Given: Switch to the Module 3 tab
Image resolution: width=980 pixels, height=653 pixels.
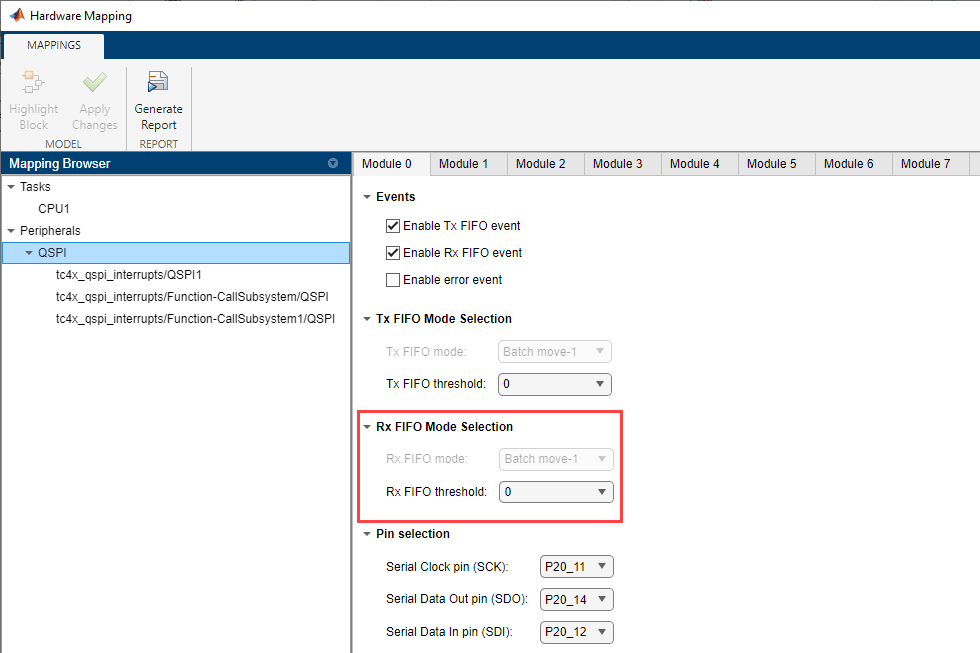Looking at the screenshot, I should coord(618,164).
